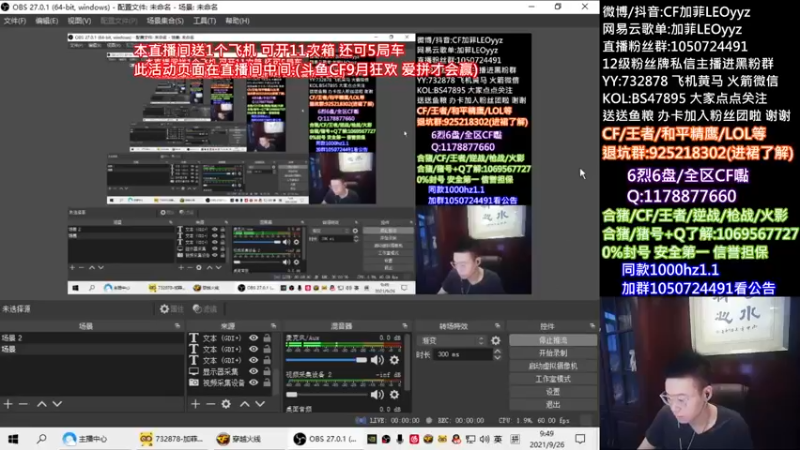Toggle the lock on the topmost 文本 (GDI+) source
The width and height of the screenshot is (800, 450).
click(x=267, y=338)
